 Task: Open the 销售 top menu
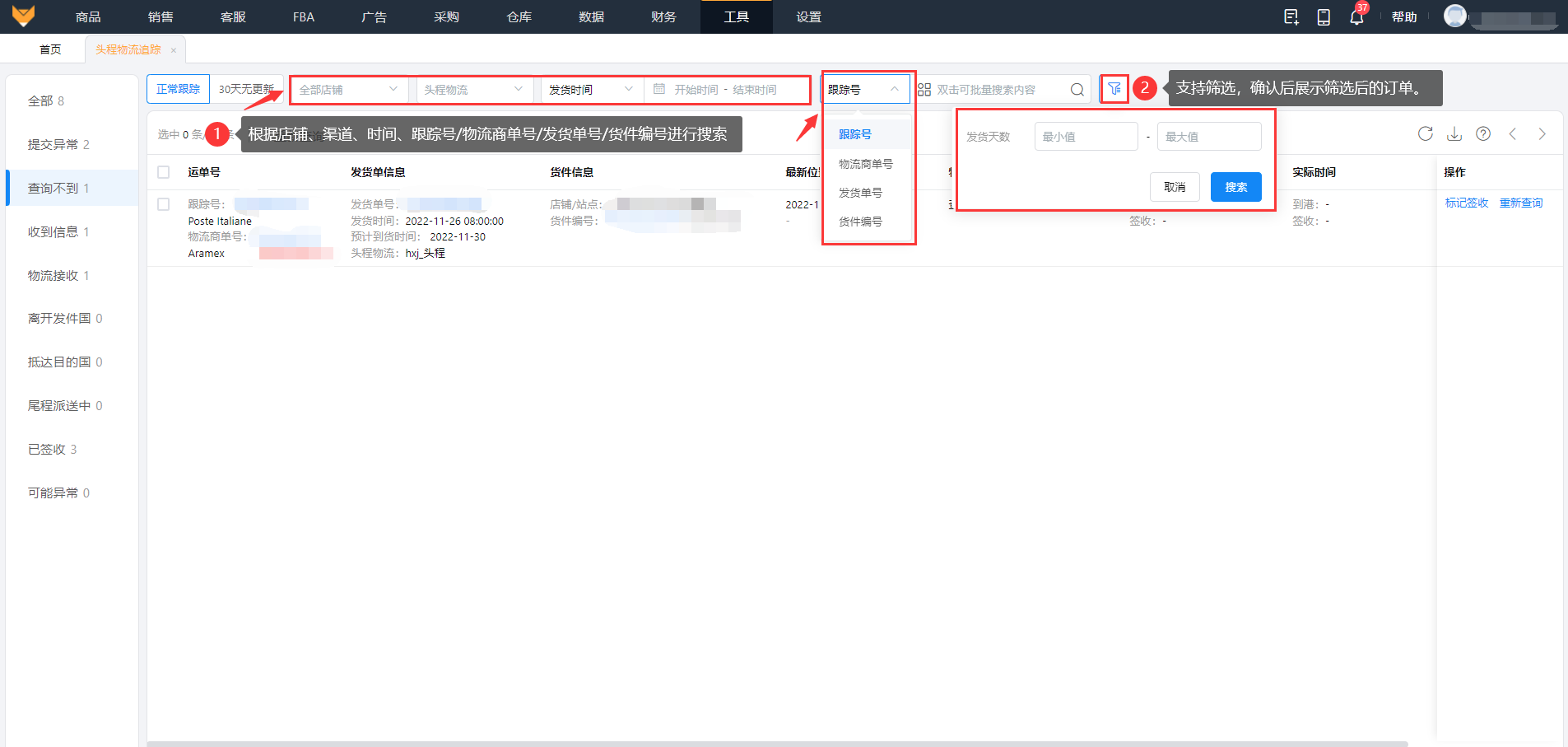coord(161,16)
